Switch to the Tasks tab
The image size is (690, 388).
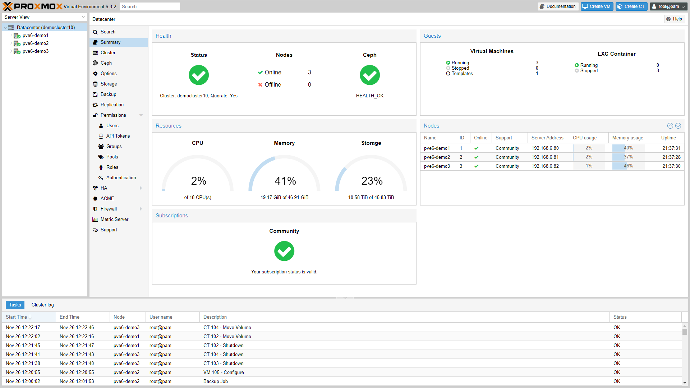tap(15, 305)
